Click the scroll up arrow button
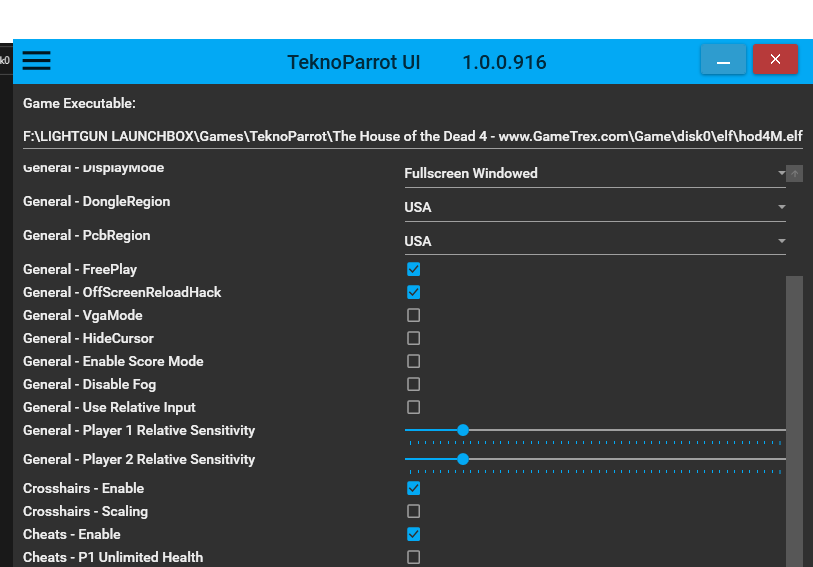 [x=795, y=174]
